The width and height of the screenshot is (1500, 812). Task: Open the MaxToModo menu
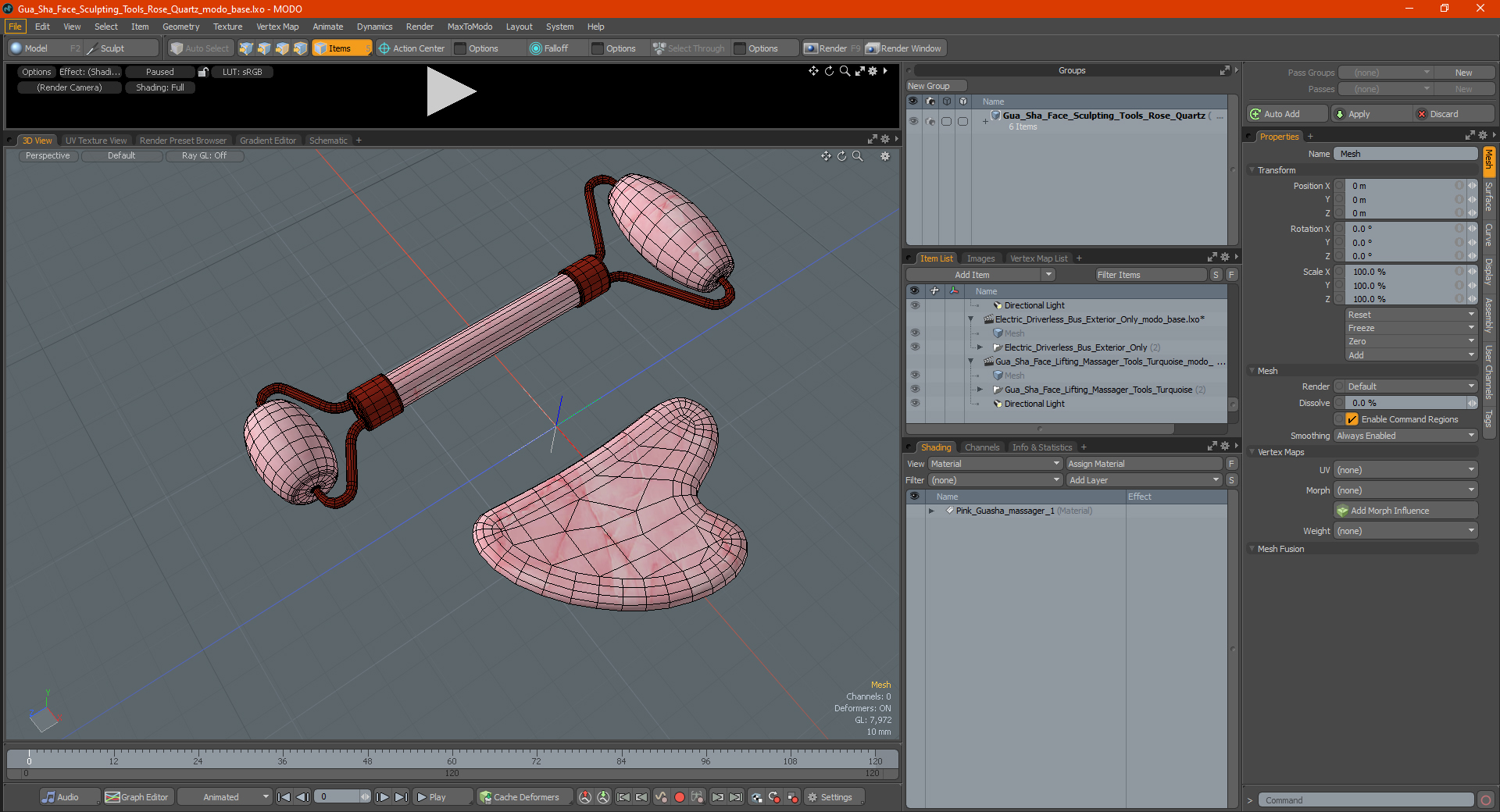click(470, 27)
